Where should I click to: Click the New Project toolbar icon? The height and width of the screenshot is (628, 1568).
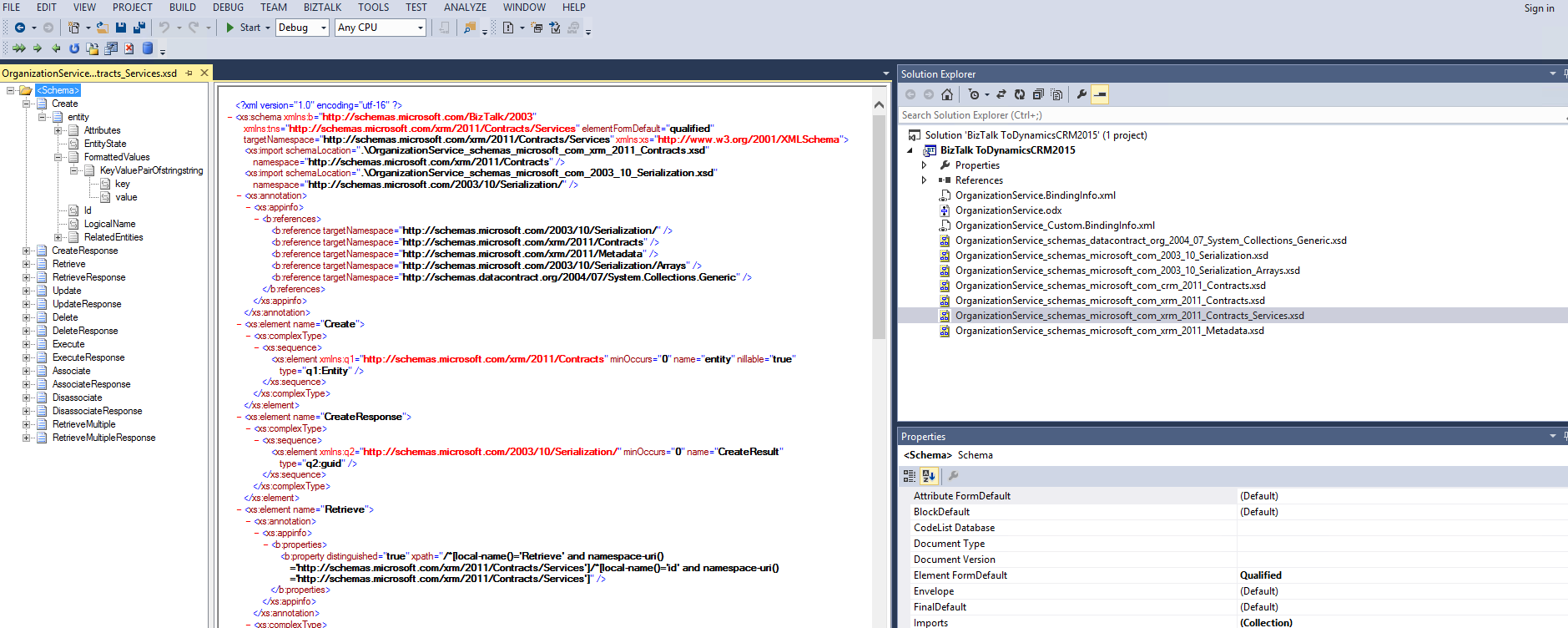click(x=73, y=28)
